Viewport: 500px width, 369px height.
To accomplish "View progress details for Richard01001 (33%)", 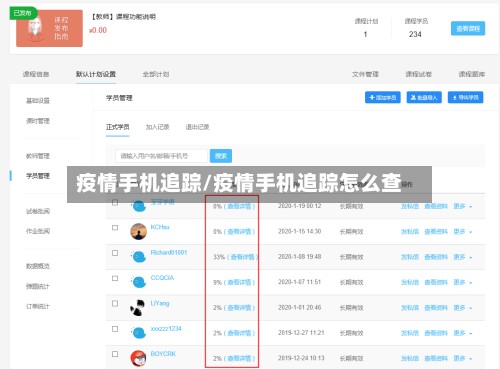I will click(242, 257).
